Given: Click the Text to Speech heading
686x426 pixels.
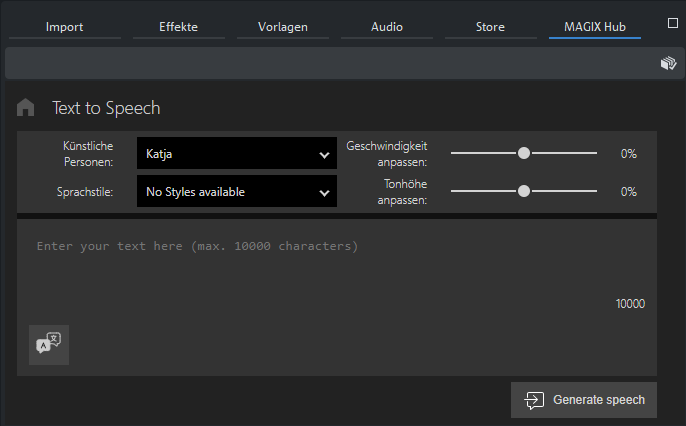Looking at the screenshot, I should [106, 108].
